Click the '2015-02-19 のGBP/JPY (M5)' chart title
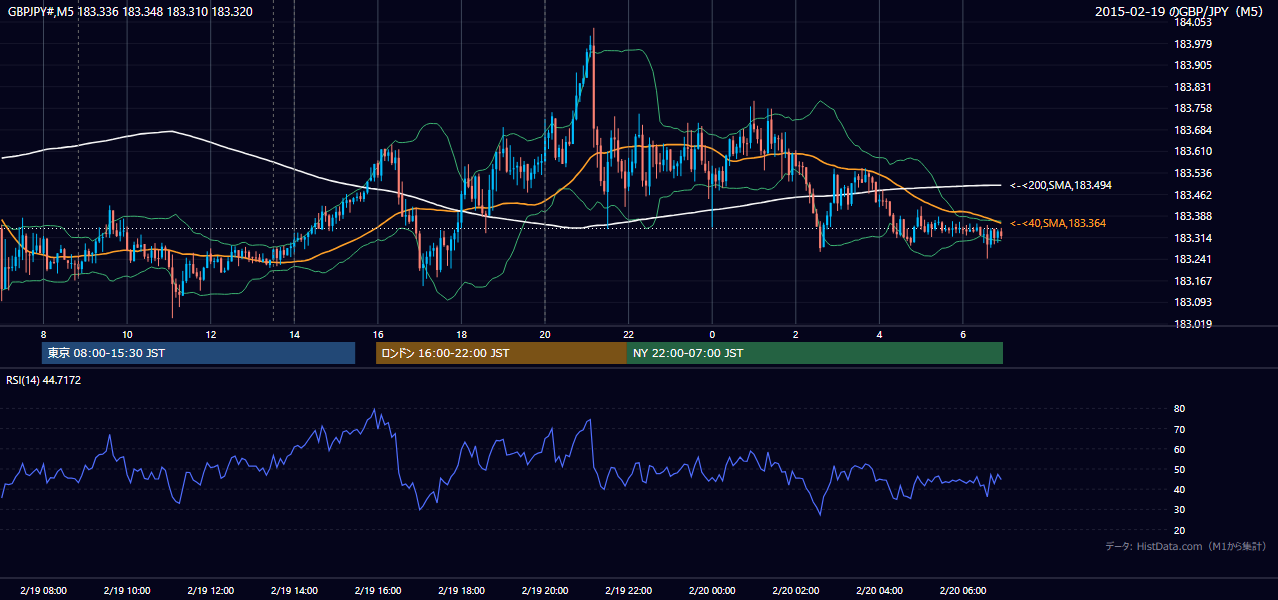Image resolution: width=1278 pixels, height=600 pixels. [x=1181, y=11]
